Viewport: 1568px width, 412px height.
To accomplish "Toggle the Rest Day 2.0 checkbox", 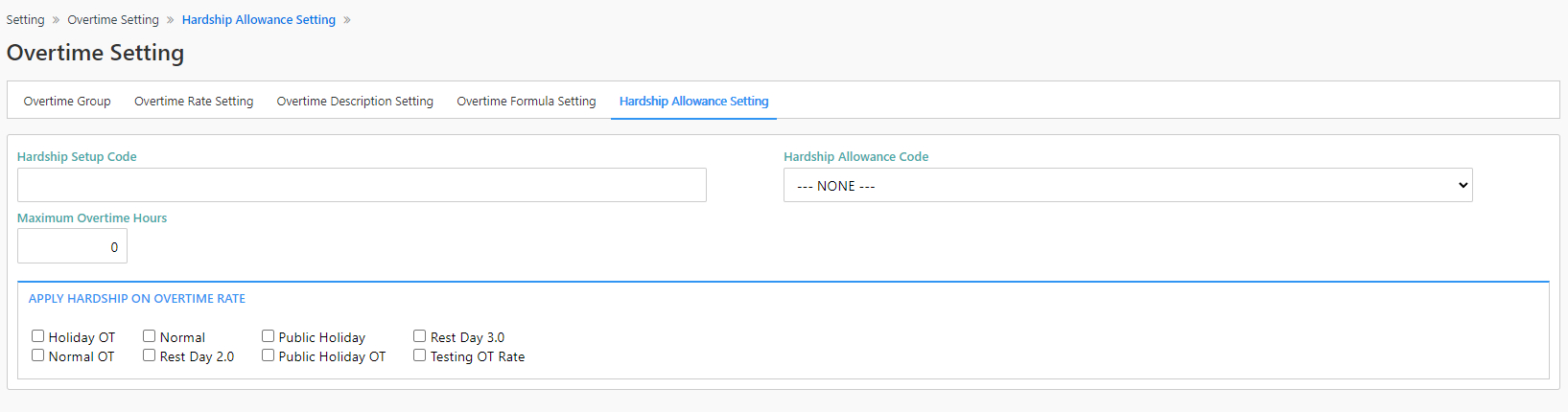I will pyautogui.click(x=150, y=355).
